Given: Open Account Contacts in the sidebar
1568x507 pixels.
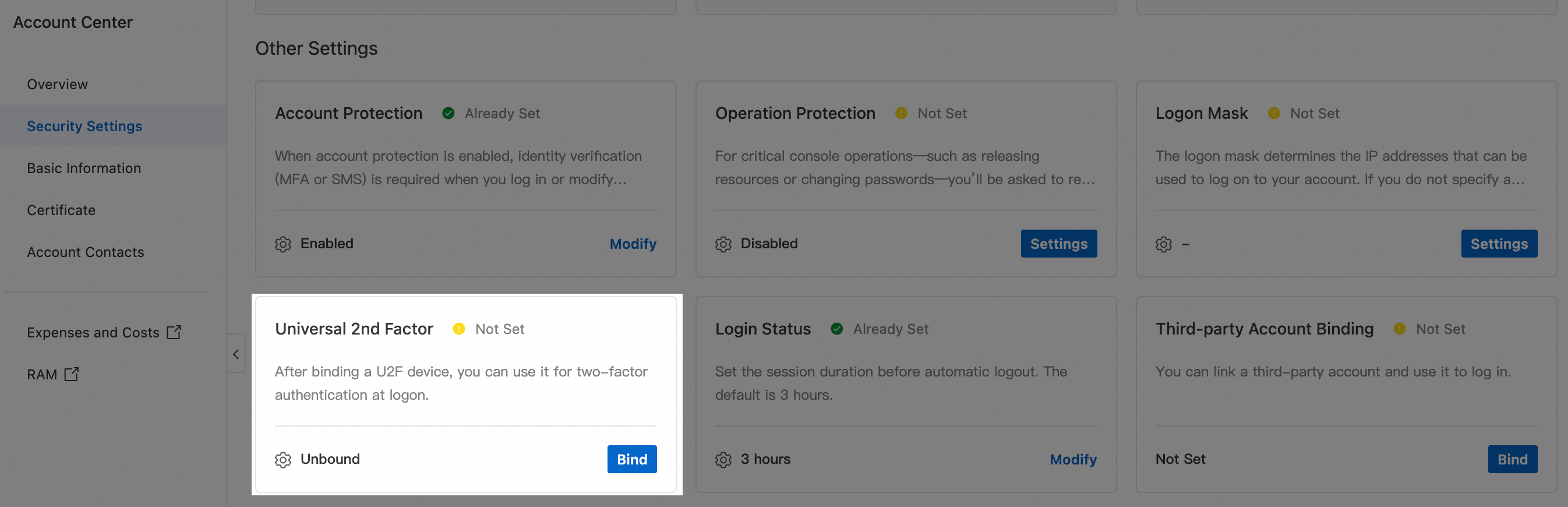Looking at the screenshot, I should pyautogui.click(x=85, y=252).
